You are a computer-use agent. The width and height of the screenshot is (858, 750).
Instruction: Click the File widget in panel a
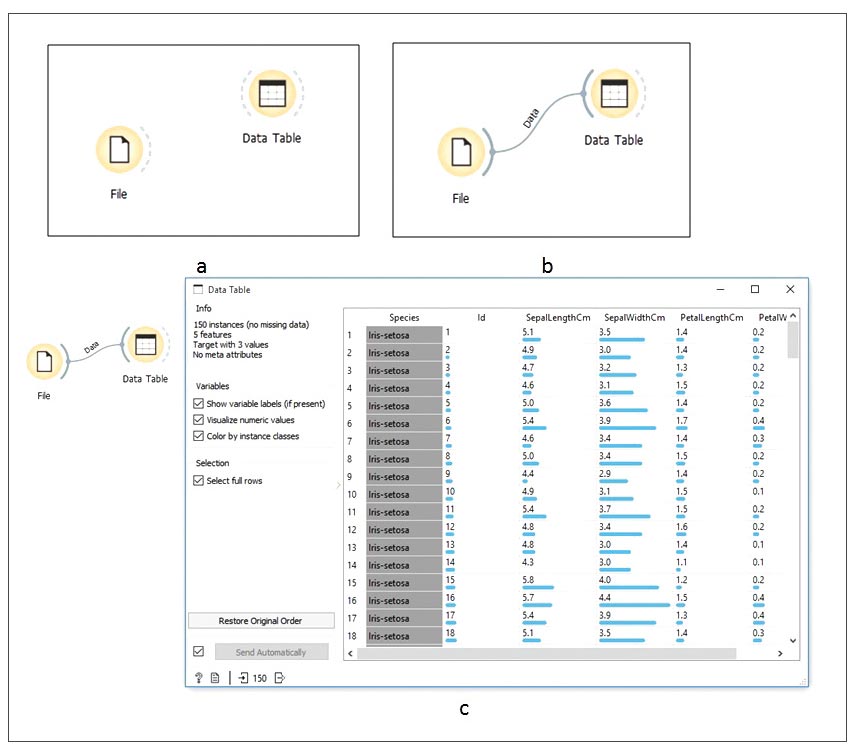tap(119, 150)
